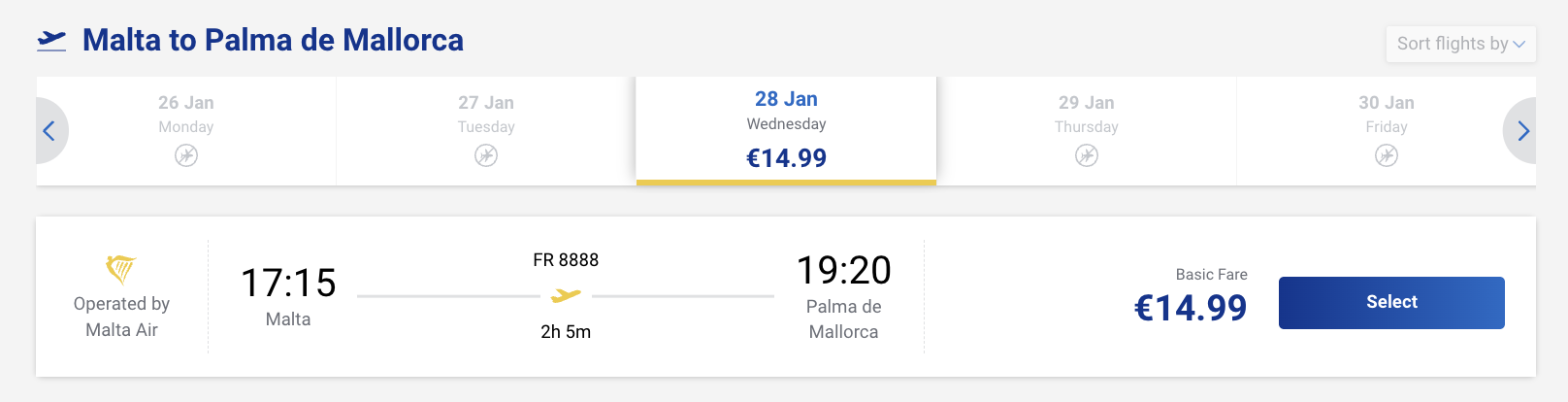Show later dates with the right arrow
Screen dimensions: 1568x402
pos(1522,131)
